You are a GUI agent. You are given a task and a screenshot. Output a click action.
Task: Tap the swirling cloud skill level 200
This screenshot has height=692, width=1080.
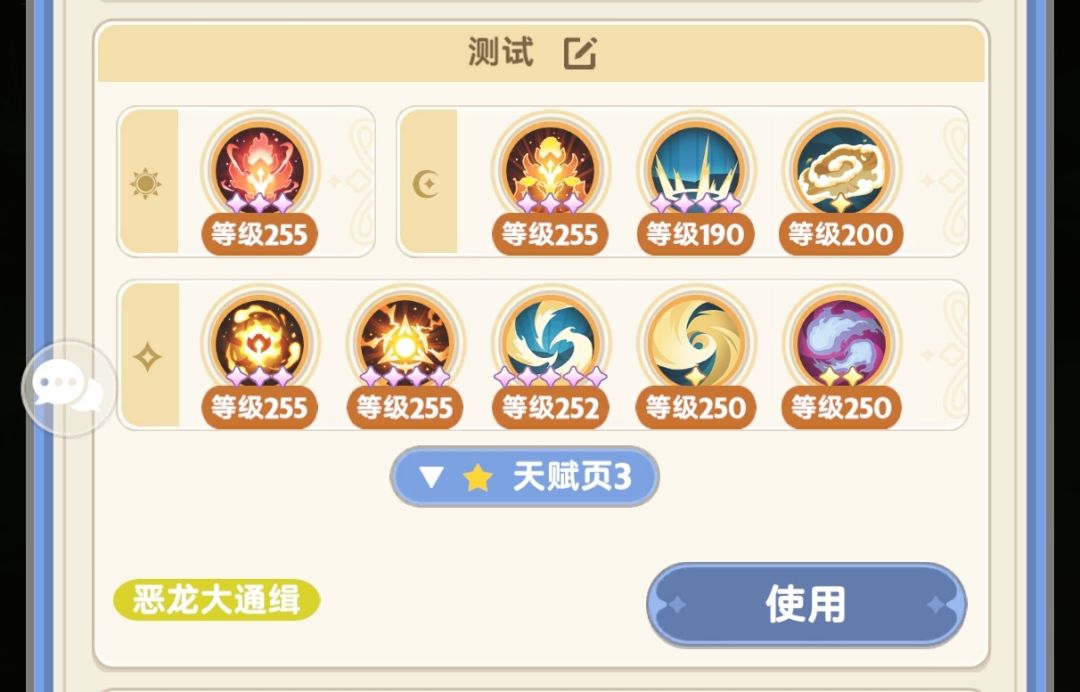pyautogui.click(x=841, y=169)
